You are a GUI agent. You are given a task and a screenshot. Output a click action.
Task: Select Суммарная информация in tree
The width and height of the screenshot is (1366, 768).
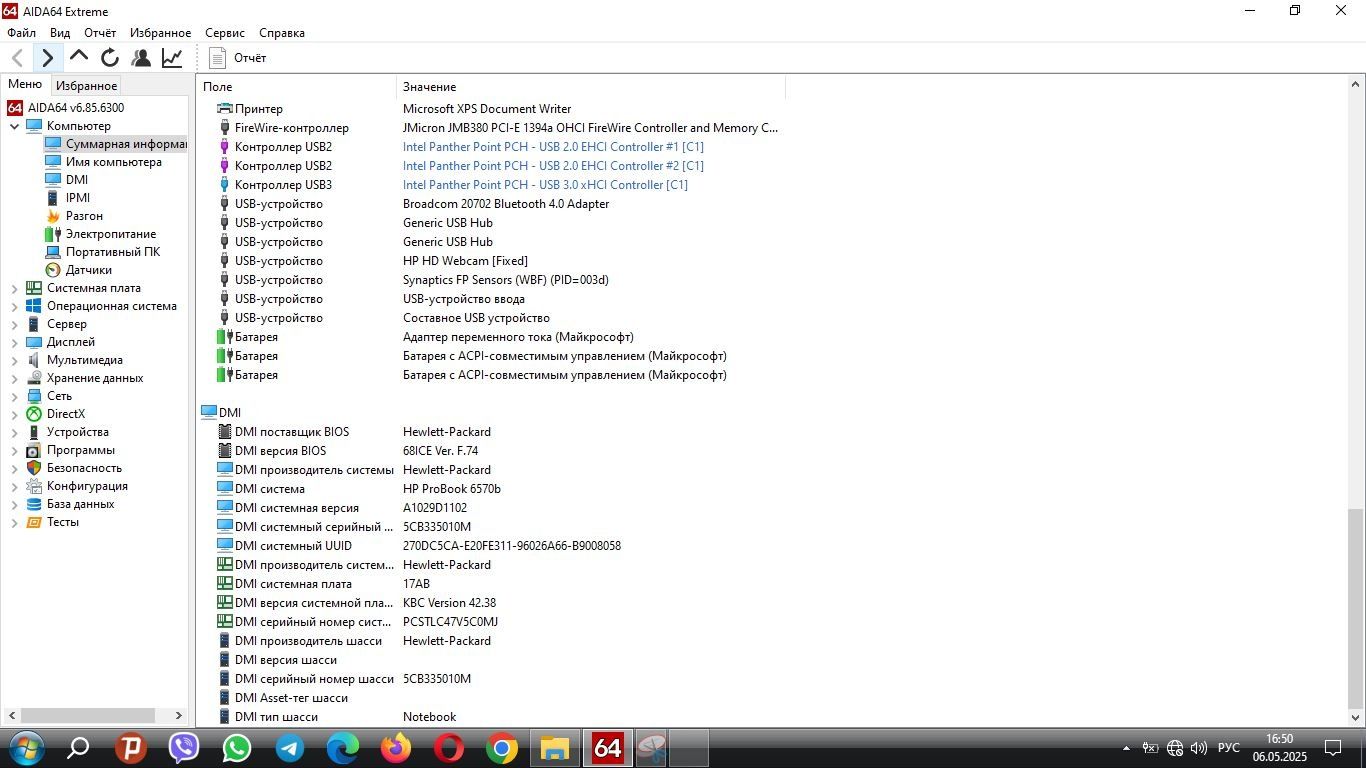click(115, 144)
